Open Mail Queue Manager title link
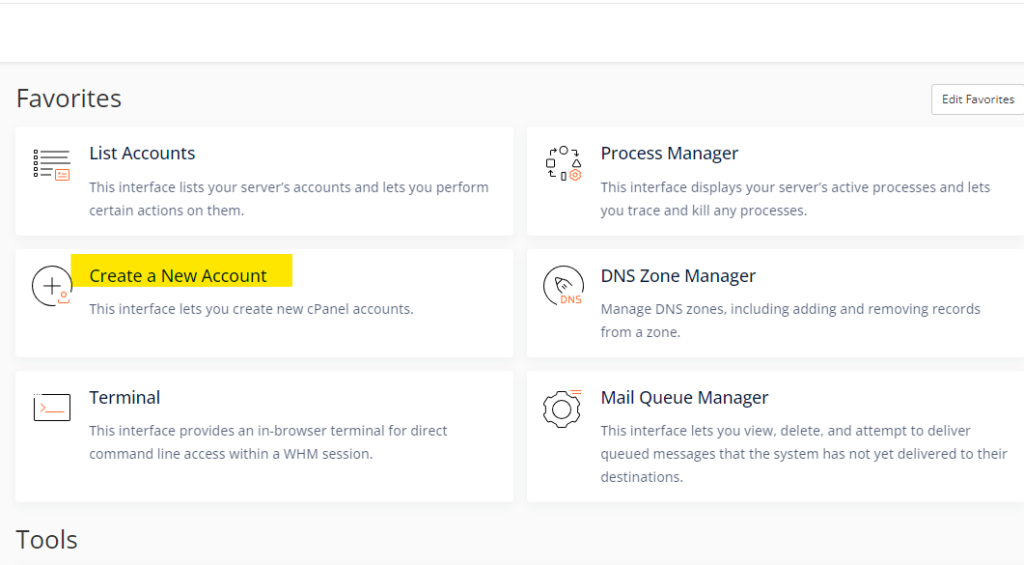The height and width of the screenshot is (565, 1024). pos(684,398)
